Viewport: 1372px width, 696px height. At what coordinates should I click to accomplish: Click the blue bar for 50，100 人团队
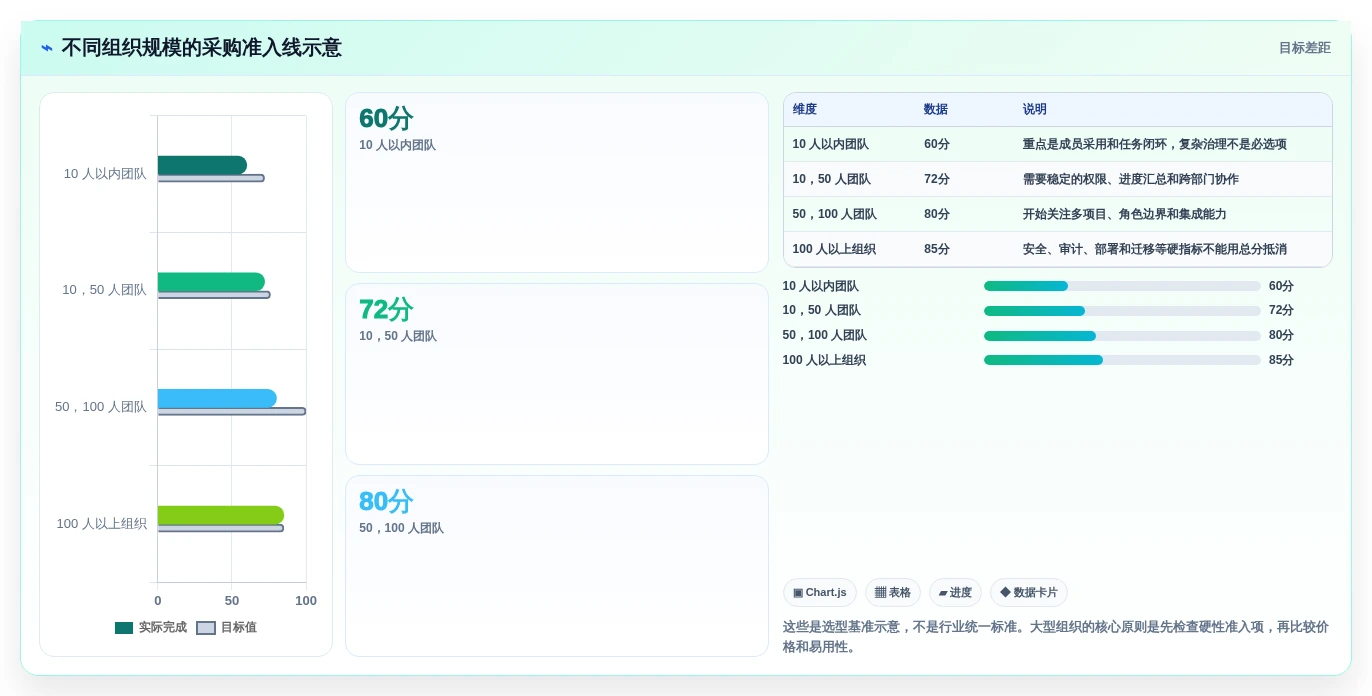[x=217, y=399]
